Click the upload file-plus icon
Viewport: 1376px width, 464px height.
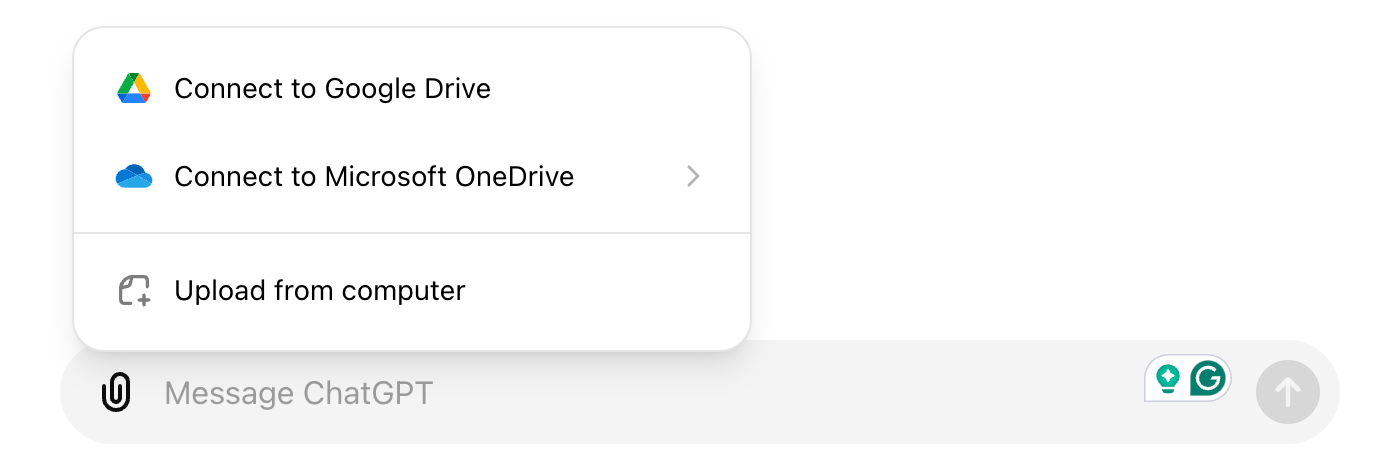[134, 291]
